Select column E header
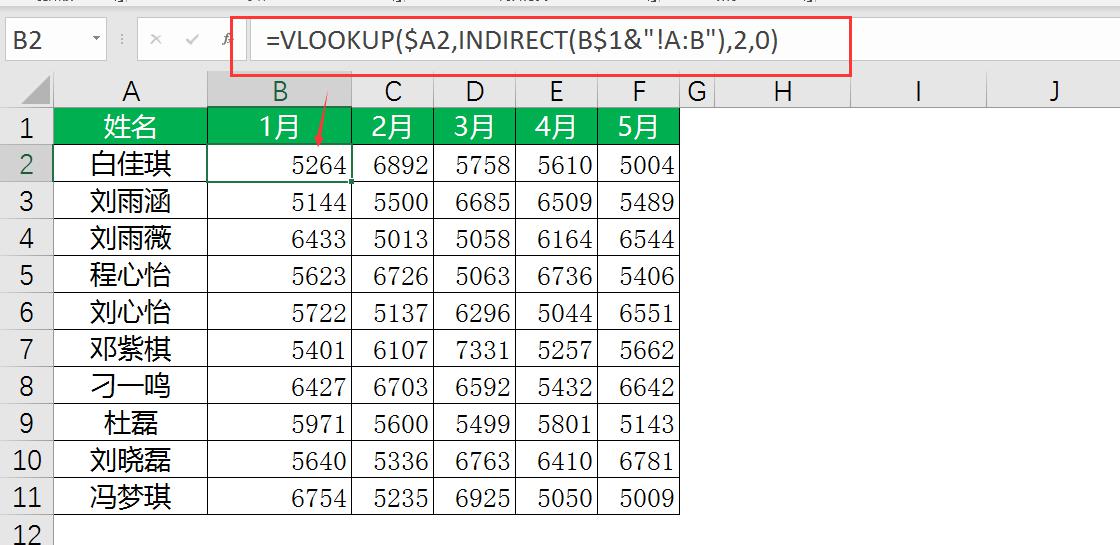This screenshot has width=1120, height=545. click(x=556, y=91)
